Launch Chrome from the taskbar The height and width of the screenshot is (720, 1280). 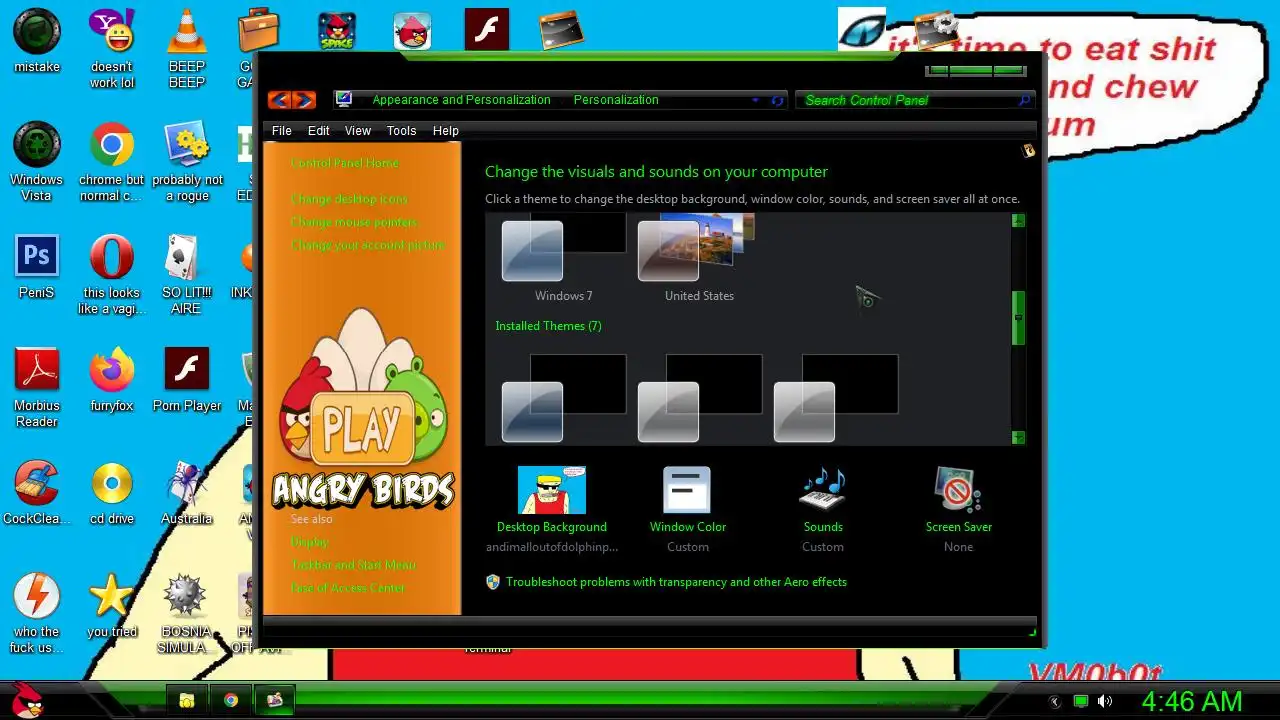coord(231,700)
